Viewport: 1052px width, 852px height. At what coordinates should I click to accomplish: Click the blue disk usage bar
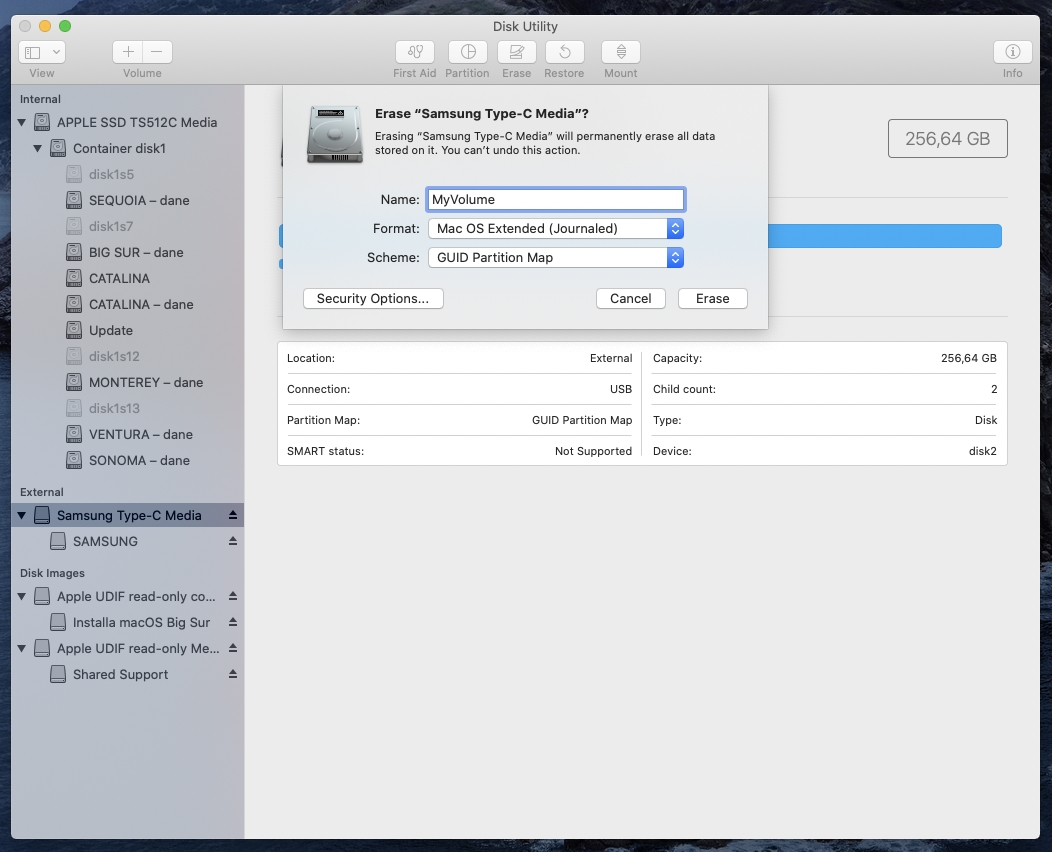pos(884,236)
